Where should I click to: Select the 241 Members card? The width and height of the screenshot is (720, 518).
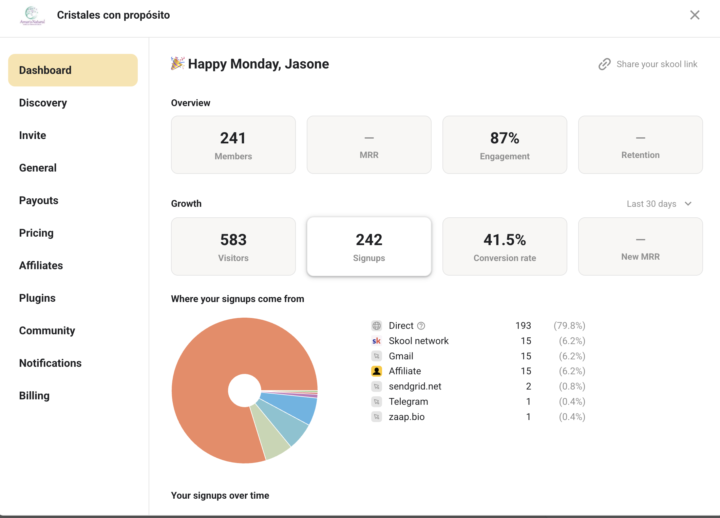pyautogui.click(x=233, y=145)
